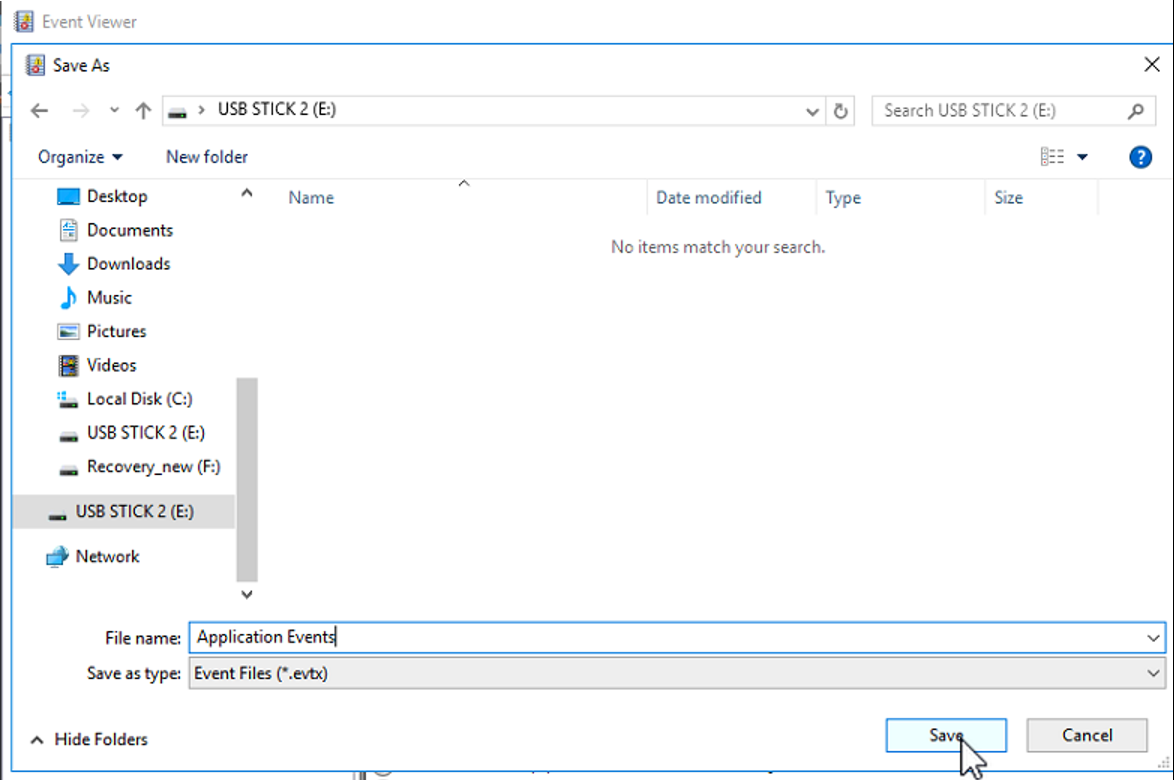Click the blue Help question mark icon
Screen dimensions: 1174x780
pyautogui.click(x=1140, y=157)
